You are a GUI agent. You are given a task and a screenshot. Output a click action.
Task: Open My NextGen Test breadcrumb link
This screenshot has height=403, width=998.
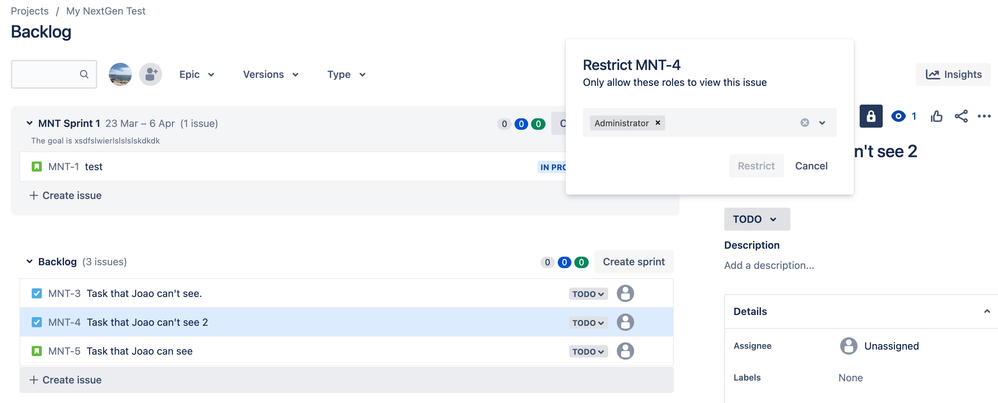[106, 11]
